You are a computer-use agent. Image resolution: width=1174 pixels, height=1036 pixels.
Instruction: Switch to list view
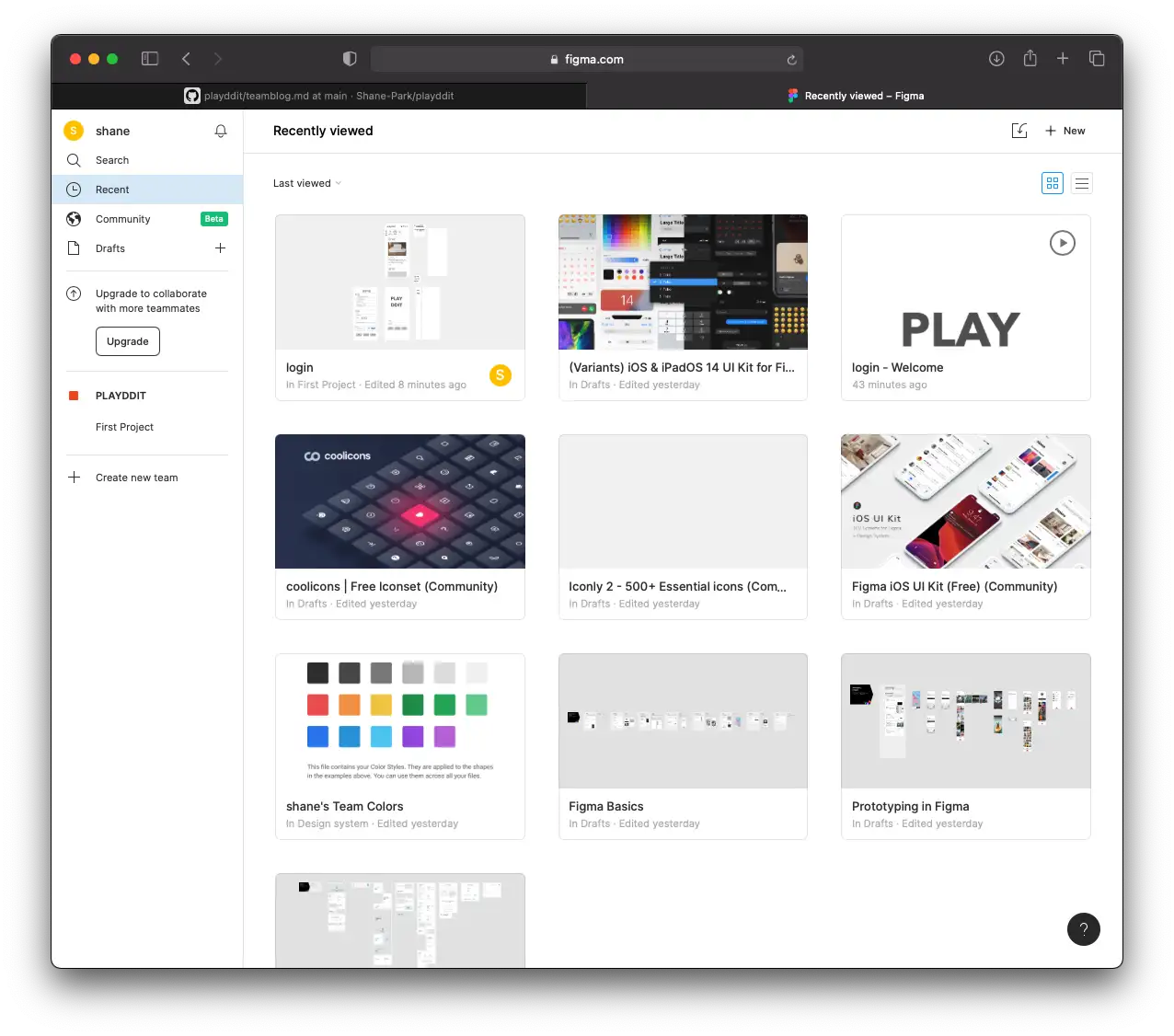tap(1082, 183)
